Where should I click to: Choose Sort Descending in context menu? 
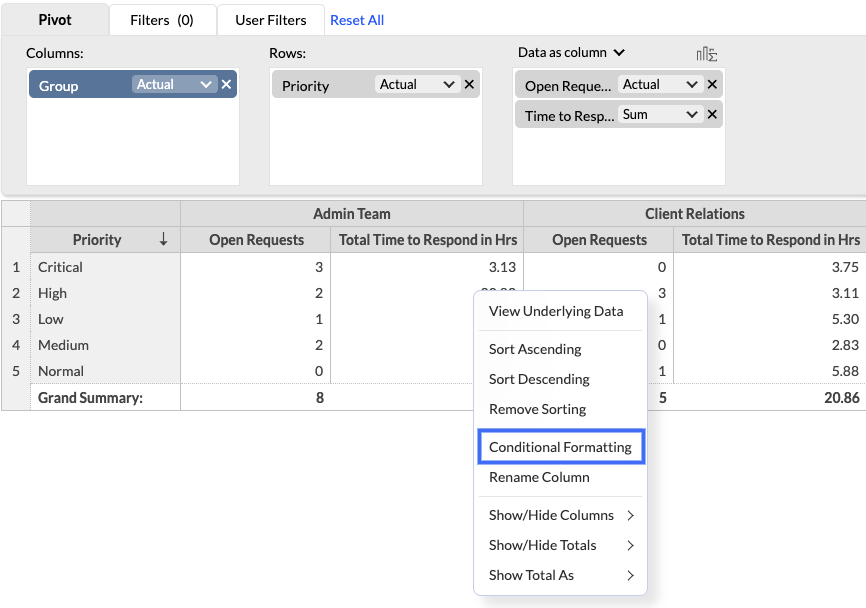click(539, 379)
